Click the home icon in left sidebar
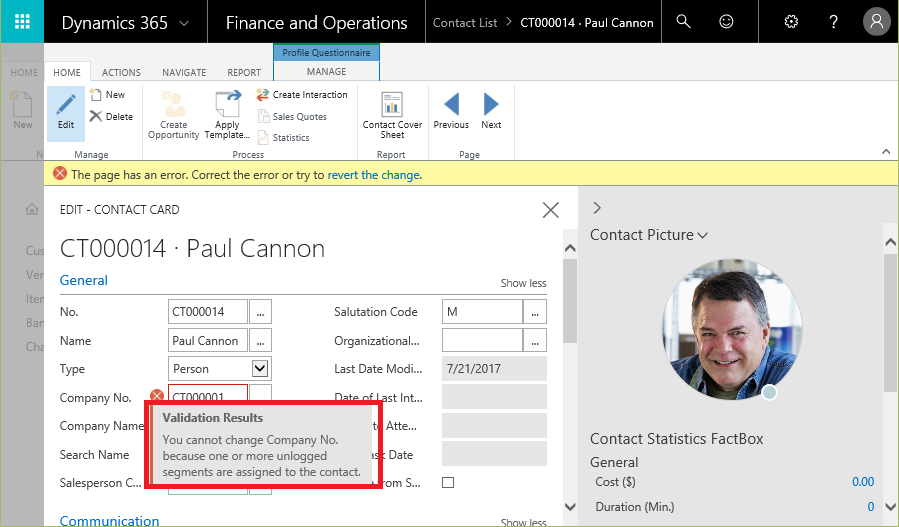Image resolution: width=899 pixels, height=527 pixels. 32,209
